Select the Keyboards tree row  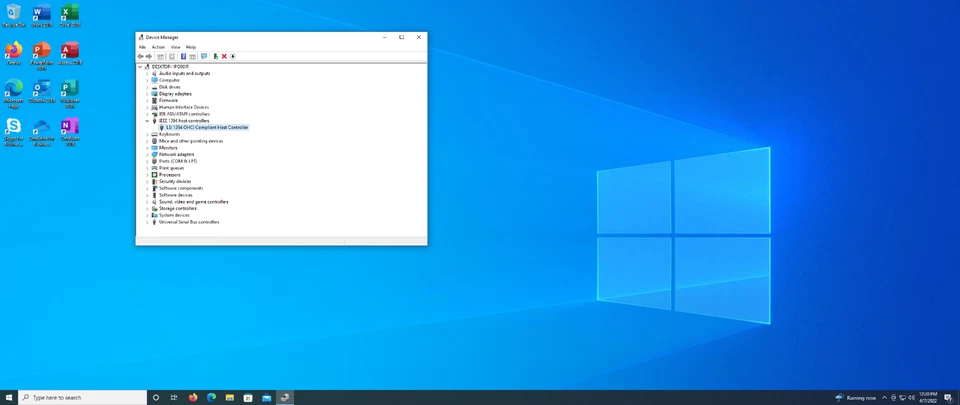tap(166, 134)
